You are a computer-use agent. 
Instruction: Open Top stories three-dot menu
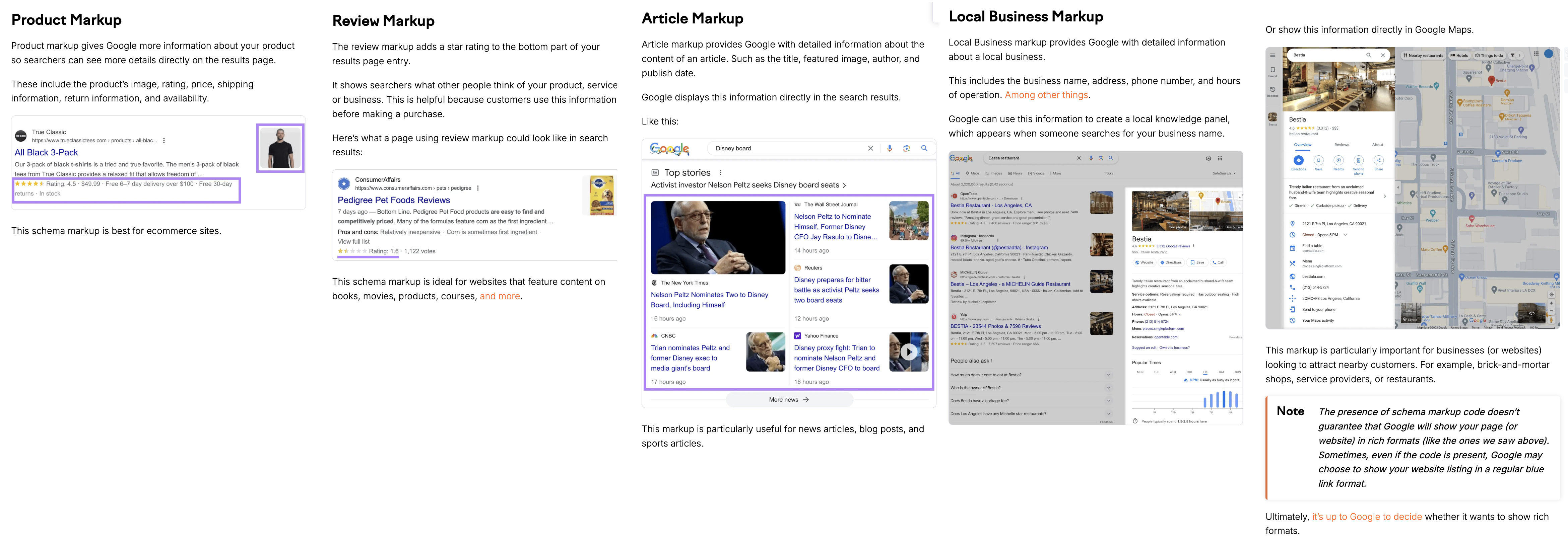721,173
